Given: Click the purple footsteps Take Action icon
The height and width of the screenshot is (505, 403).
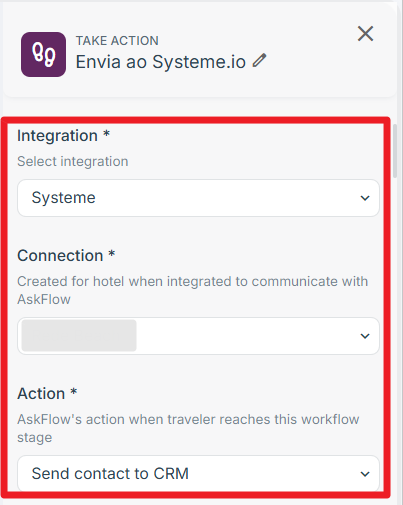Looking at the screenshot, I should (x=43, y=54).
